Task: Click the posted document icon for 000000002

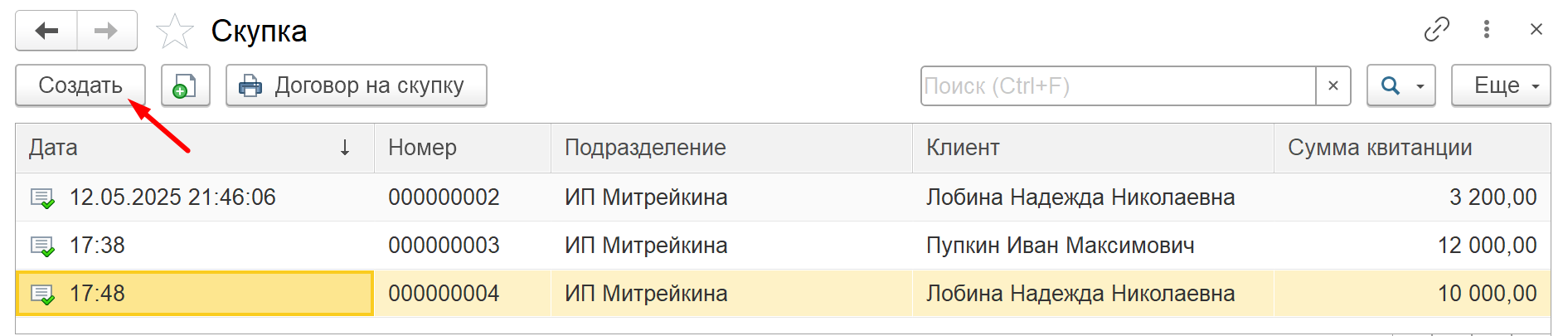Action: point(42,198)
